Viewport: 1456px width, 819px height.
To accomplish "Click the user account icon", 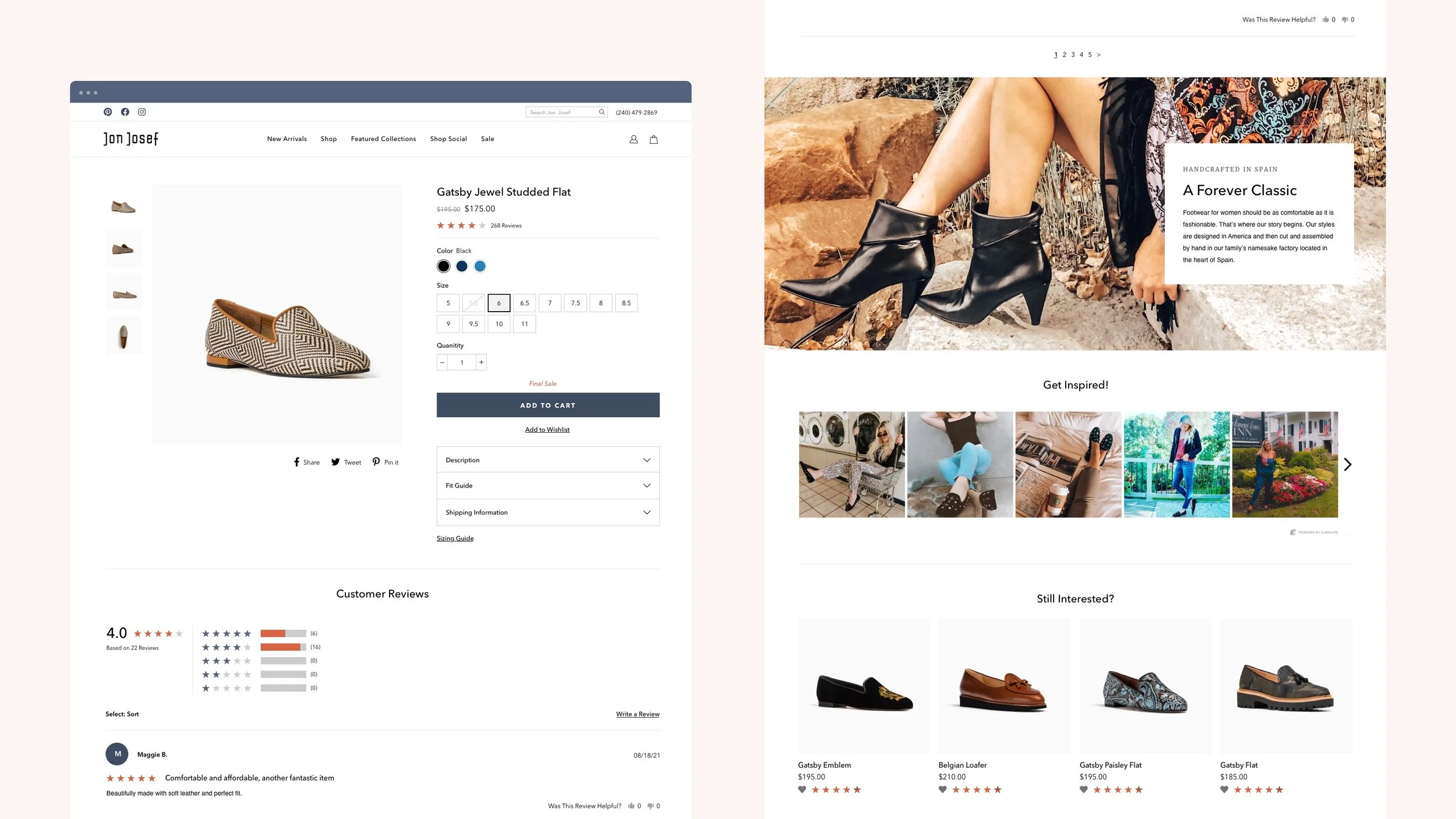I will tap(634, 139).
